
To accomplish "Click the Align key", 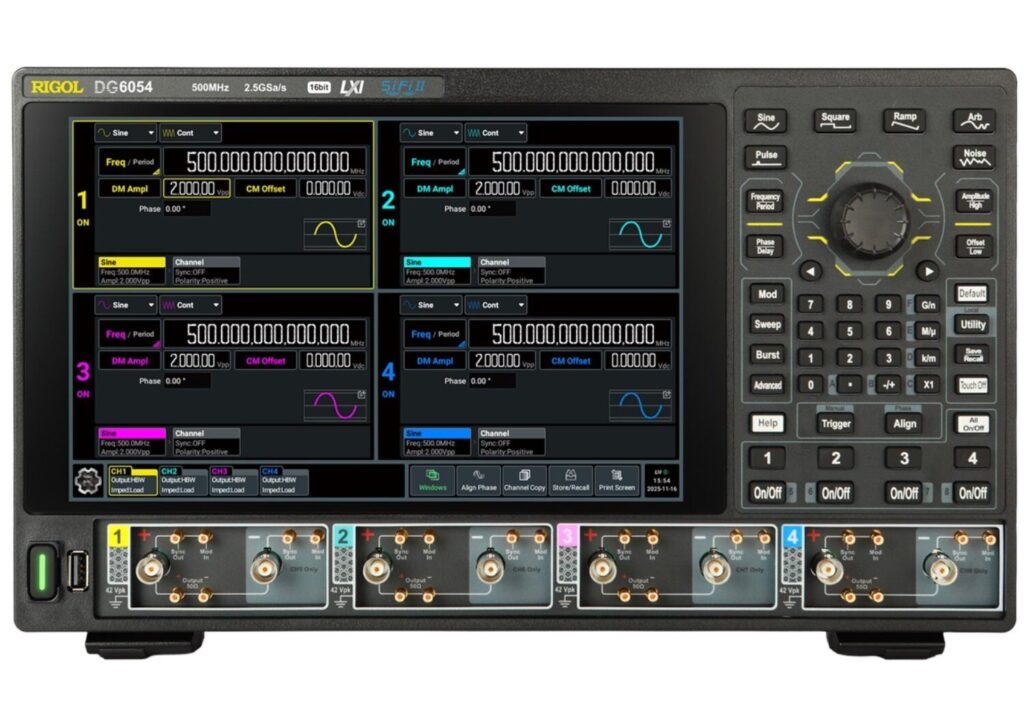I will 904,424.
